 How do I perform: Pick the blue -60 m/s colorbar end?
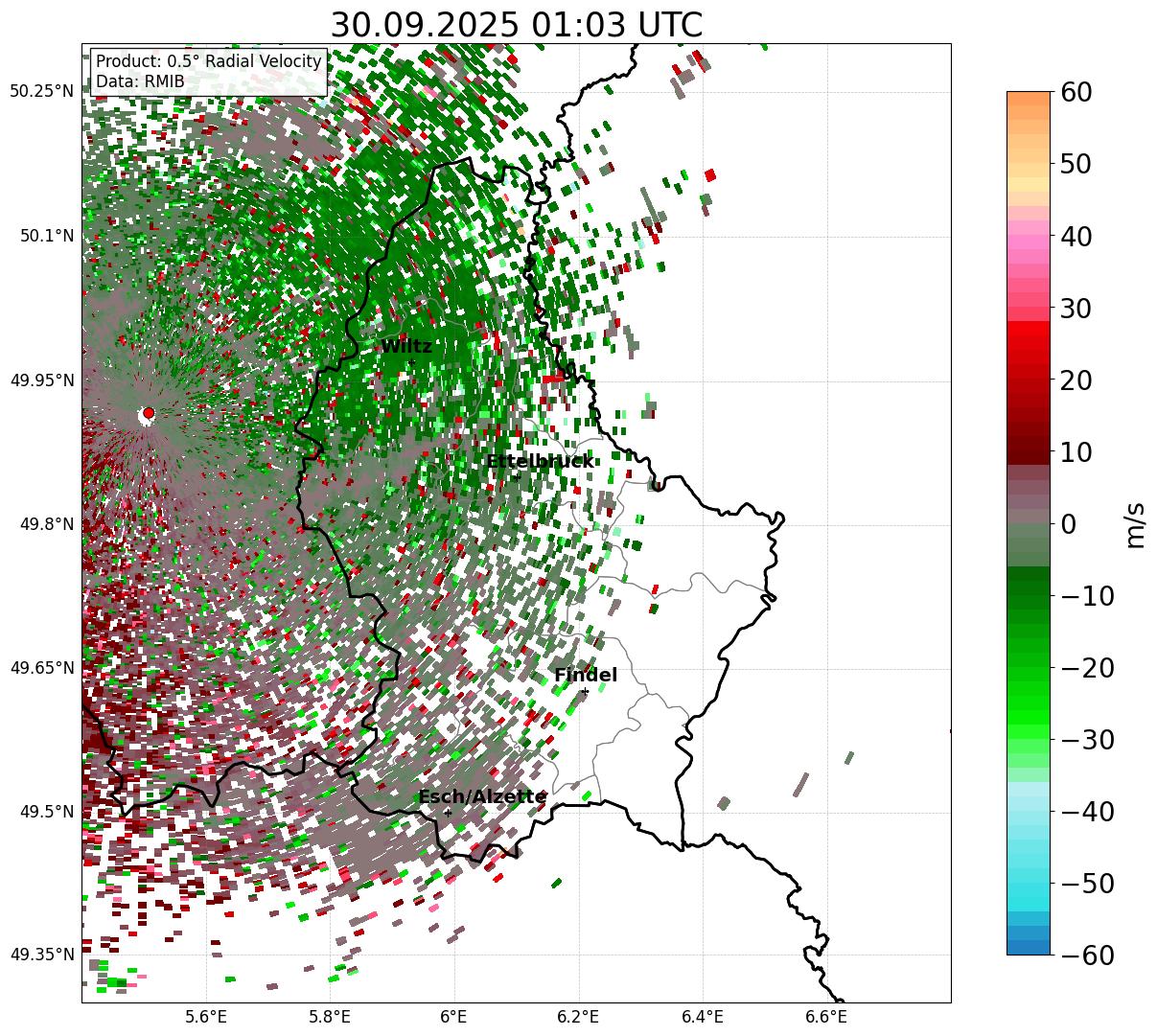1029,948
